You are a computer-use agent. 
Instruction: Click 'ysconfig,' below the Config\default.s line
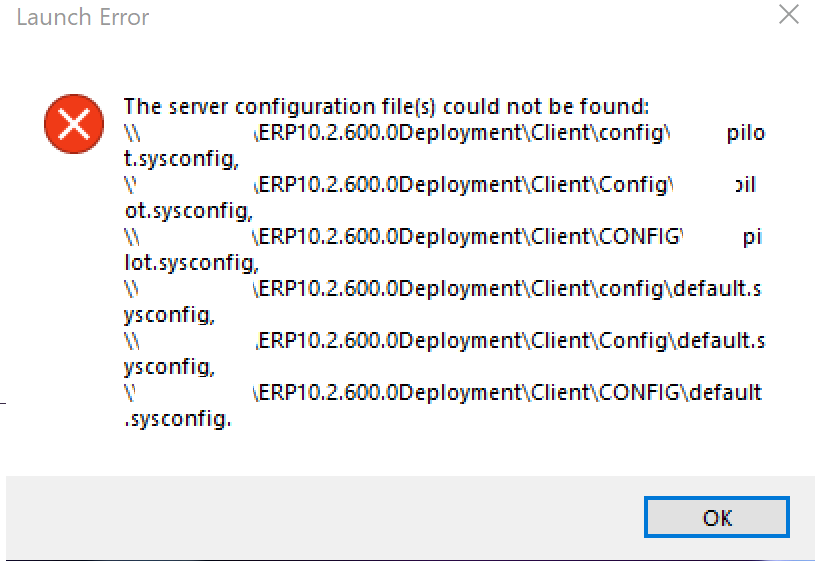pos(169,367)
